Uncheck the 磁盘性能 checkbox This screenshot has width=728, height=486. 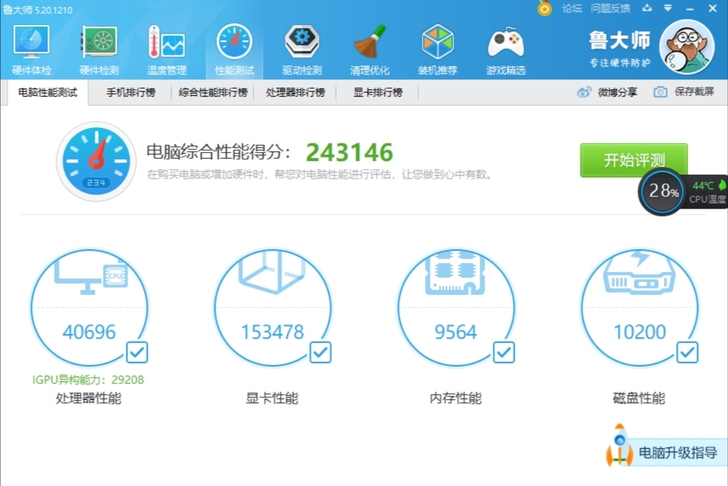coord(687,352)
